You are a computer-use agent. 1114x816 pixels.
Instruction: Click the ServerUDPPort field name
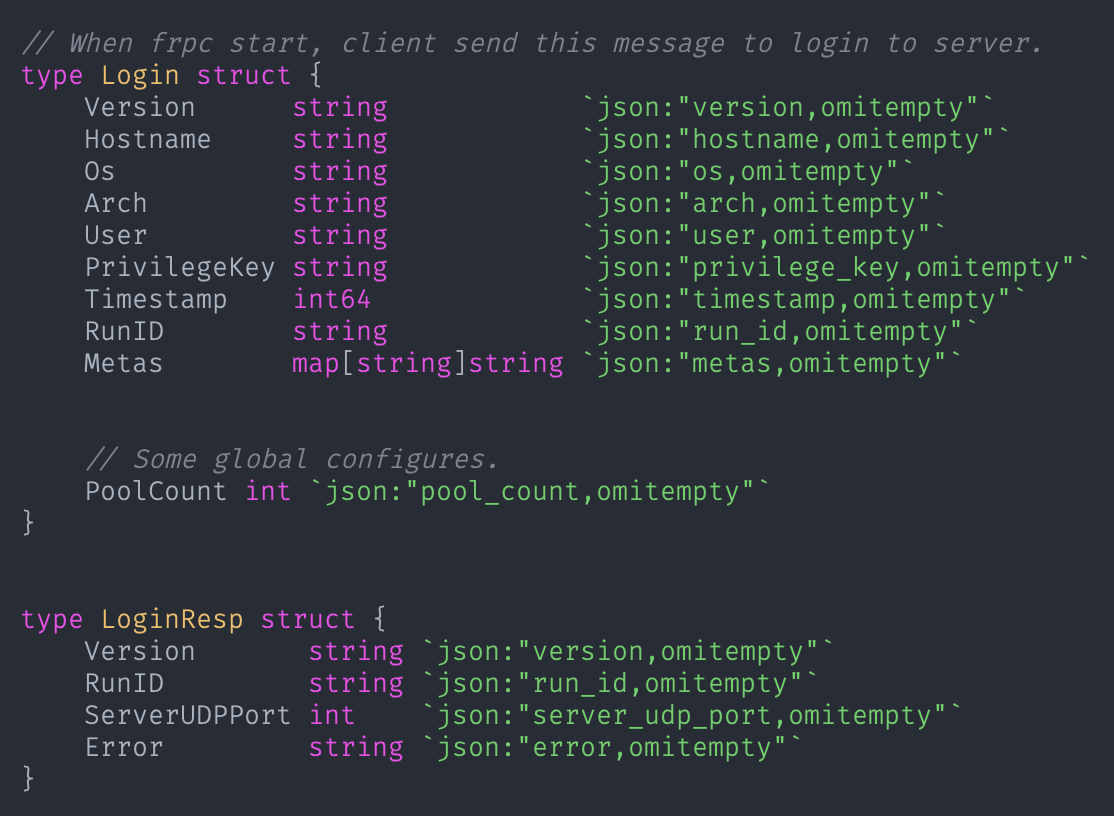pos(188,715)
